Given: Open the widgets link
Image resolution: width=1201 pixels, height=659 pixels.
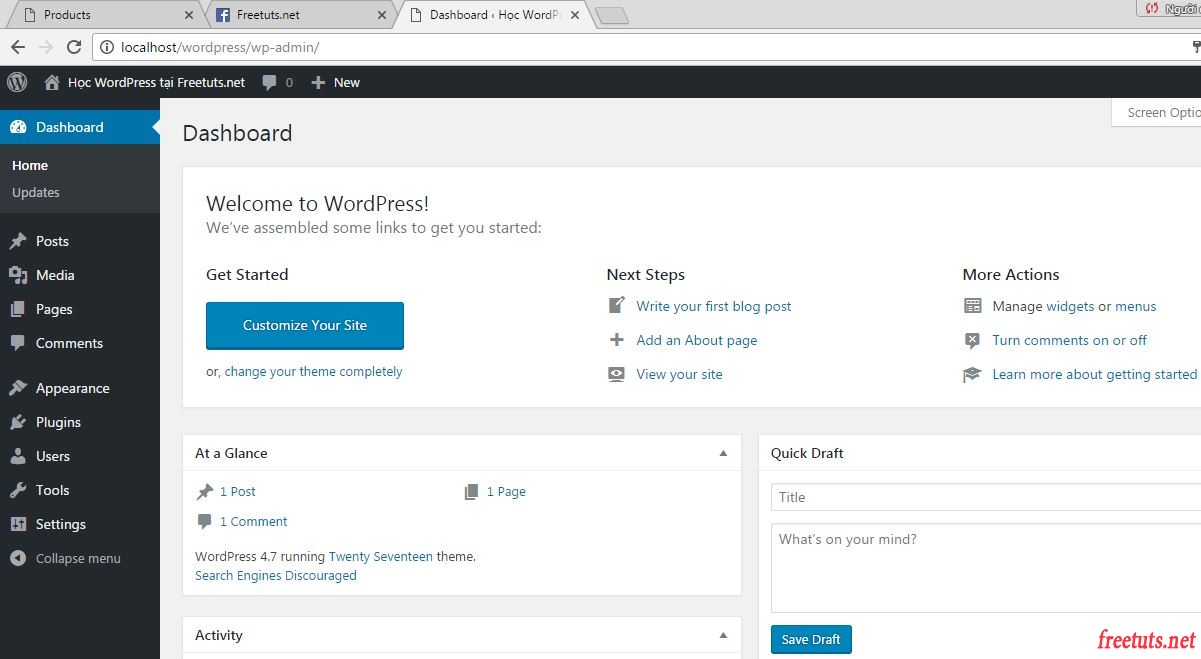Looking at the screenshot, I should click(1070, 306).
